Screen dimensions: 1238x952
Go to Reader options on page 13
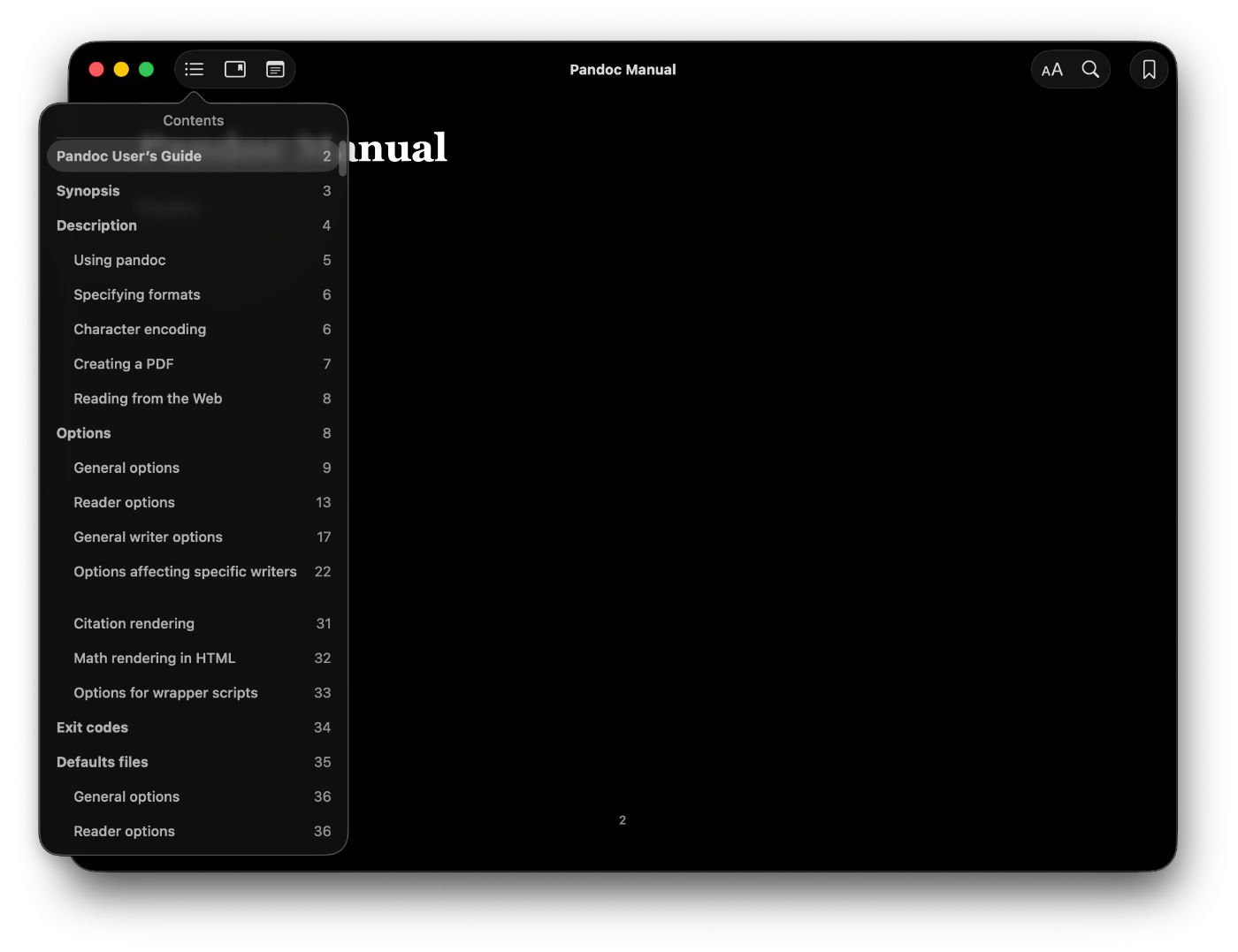(193, 502)
